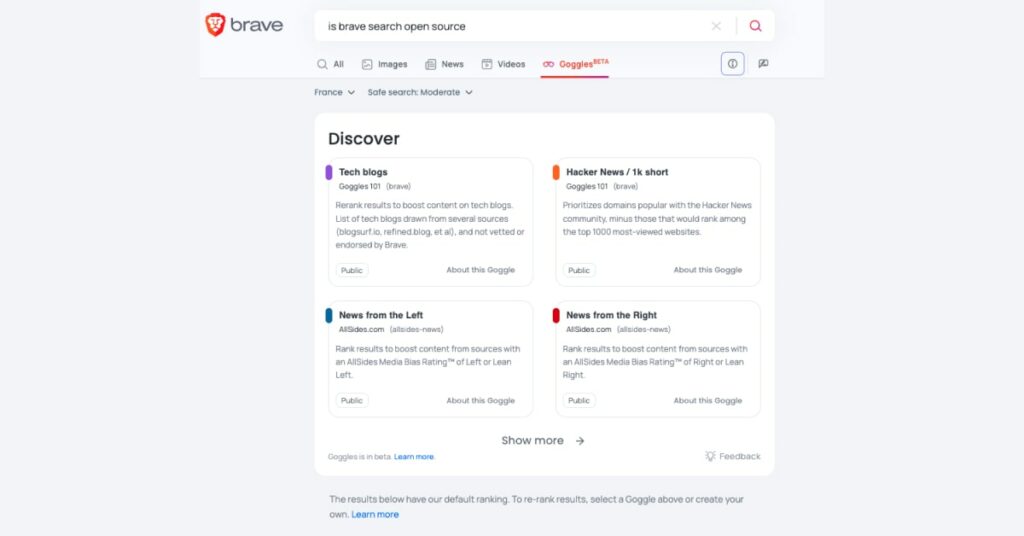The width and height of the screenshot is (1024, 536).
Task: Click the feedback chat icon near tabs
Action: tap(763, 64)
